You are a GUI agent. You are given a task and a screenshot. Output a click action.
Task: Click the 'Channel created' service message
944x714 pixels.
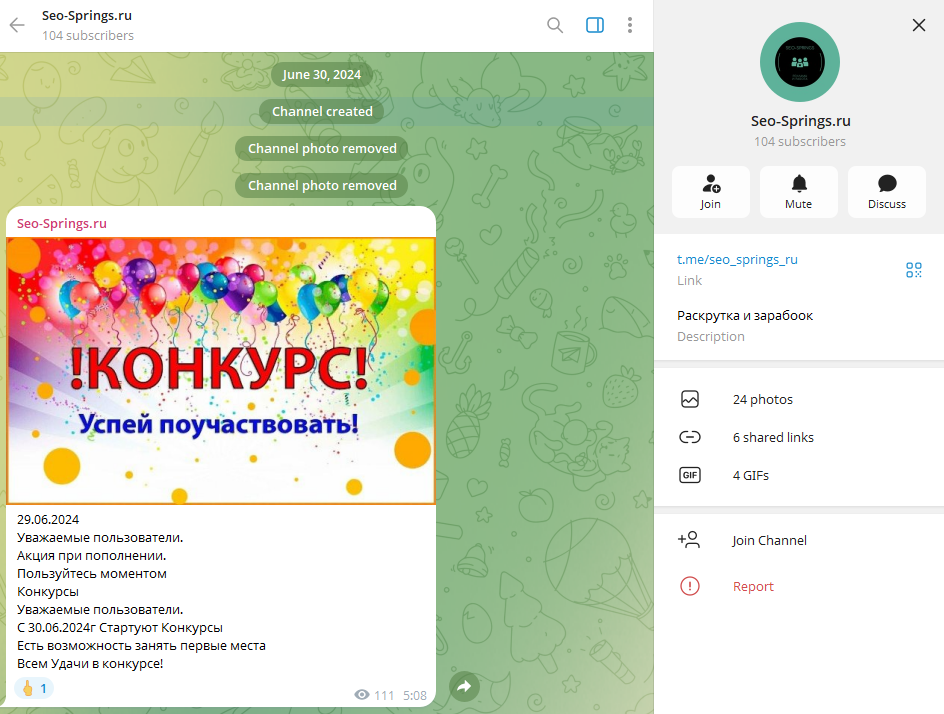coord(322,111)
